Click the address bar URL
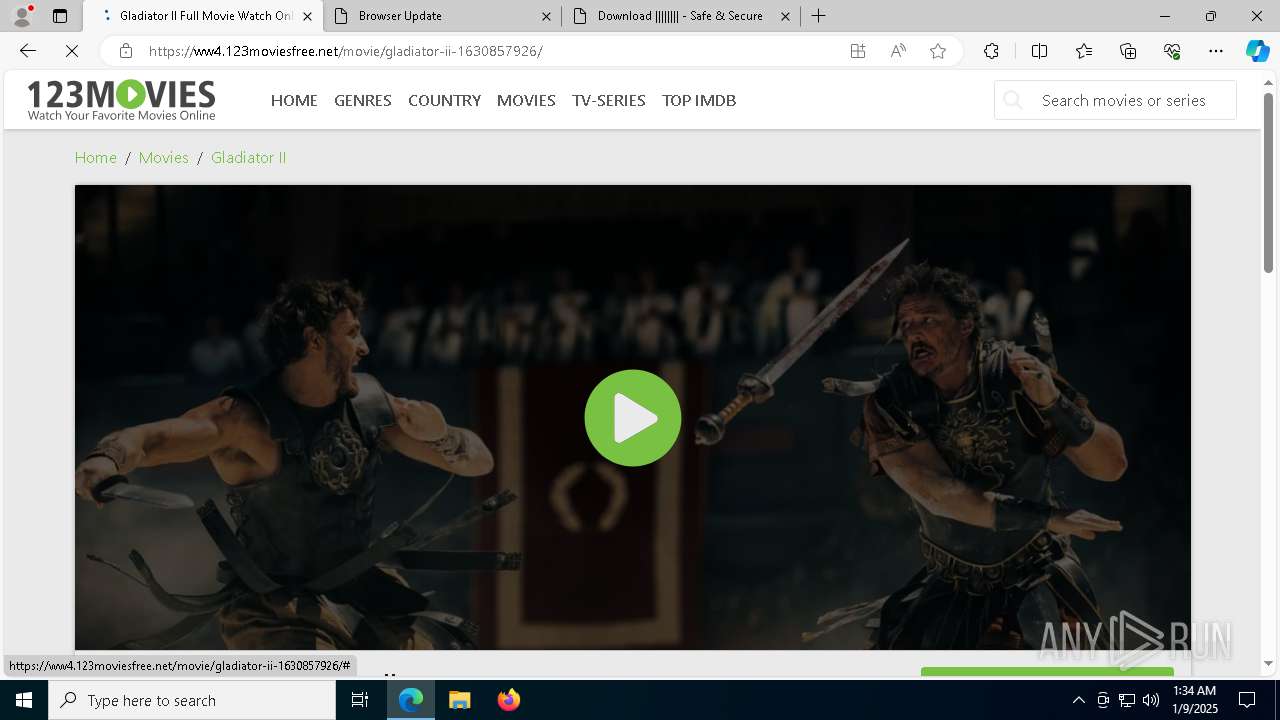1280x720 pixels. 346,51
